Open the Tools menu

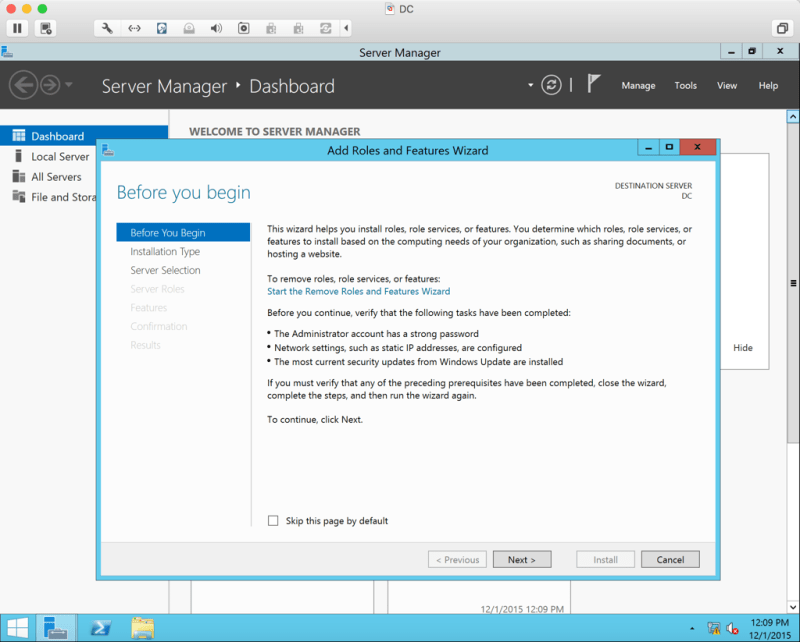[685, 86]
